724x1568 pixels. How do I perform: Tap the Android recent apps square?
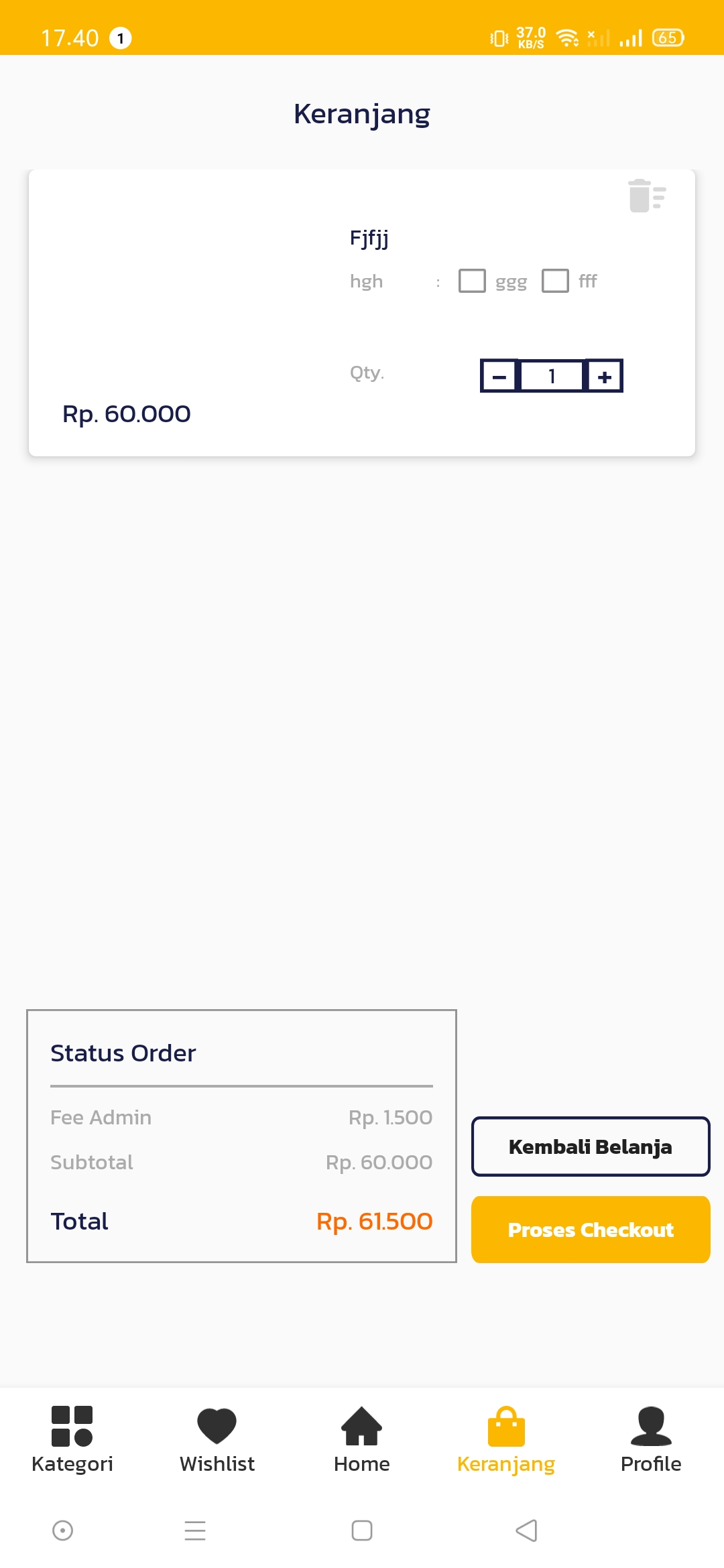click(362, 1530)
